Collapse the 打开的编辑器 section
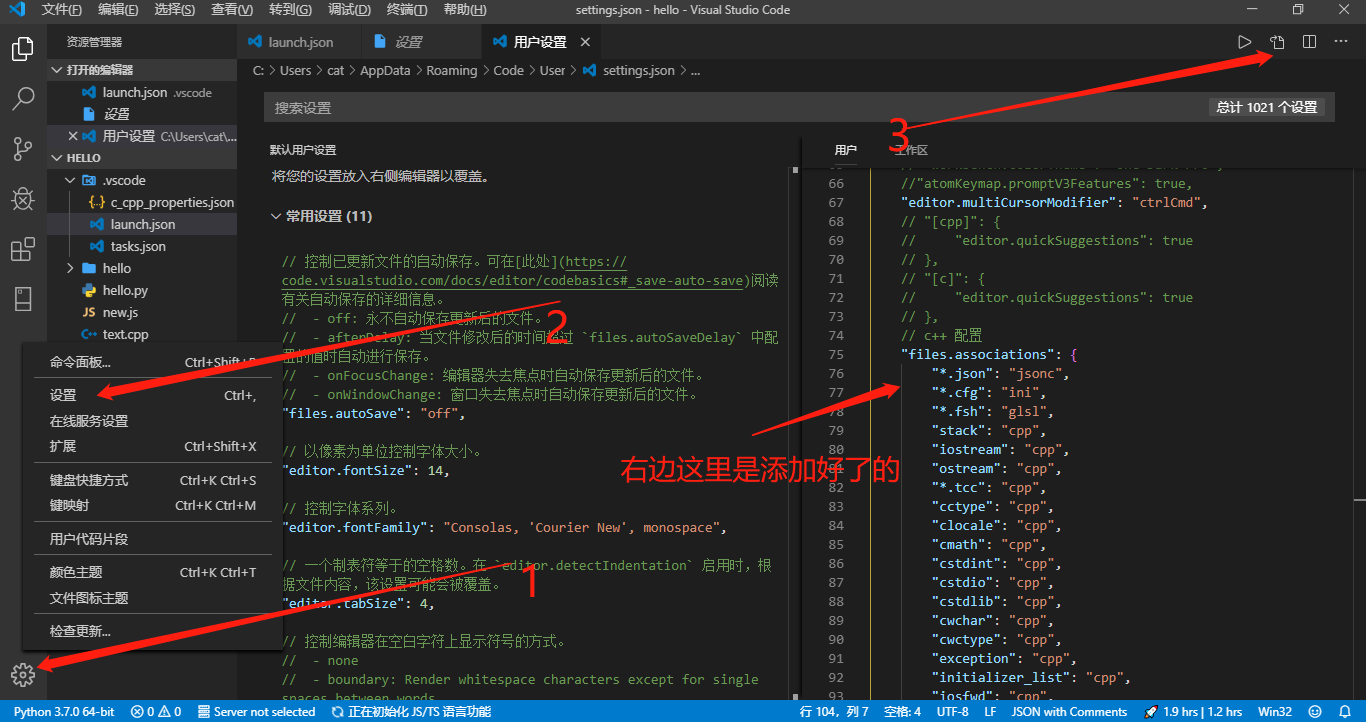Viewport: 1366px width, 722px height. [142, 70]
